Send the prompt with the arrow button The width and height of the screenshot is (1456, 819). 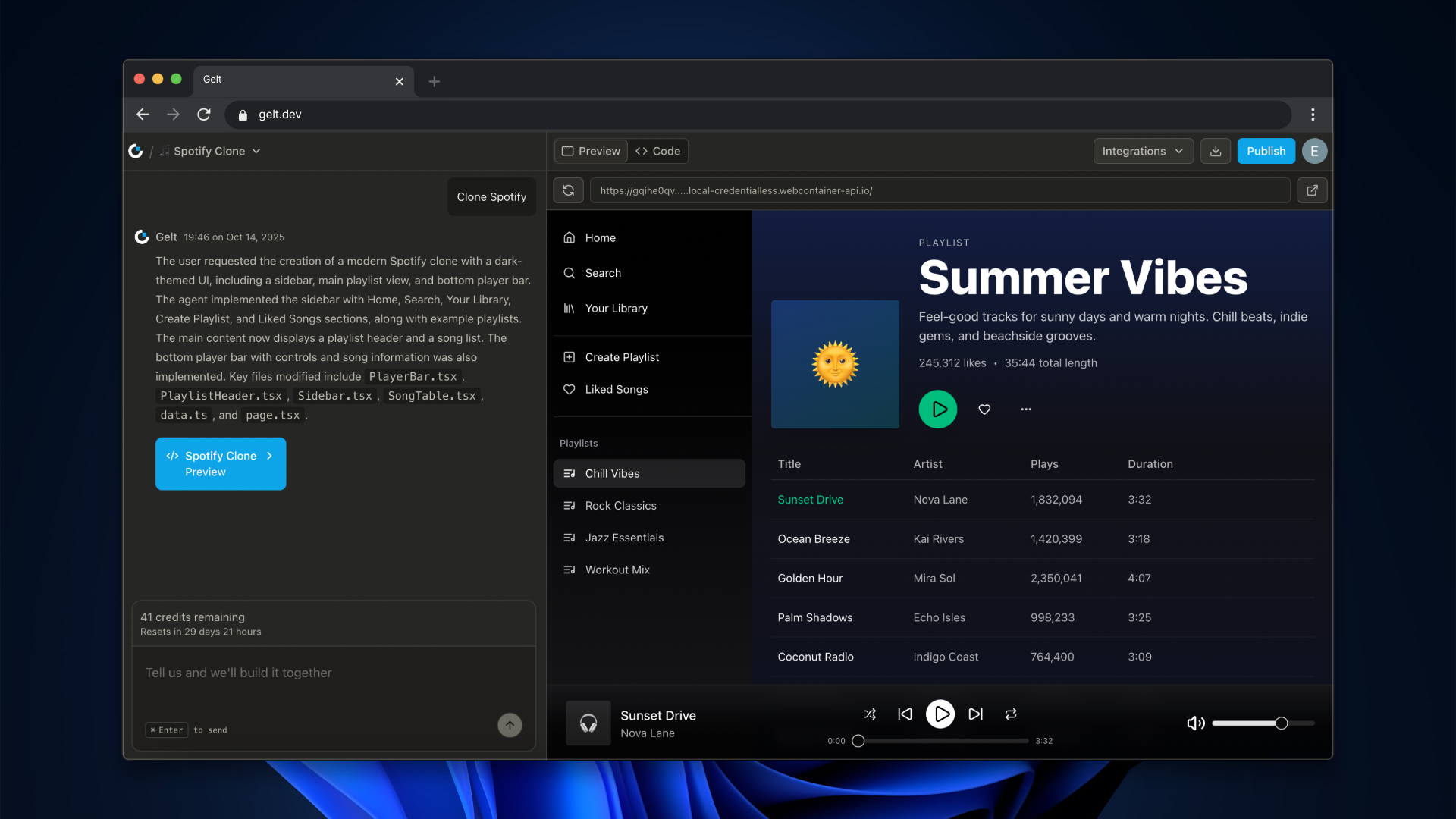pyautogui.click(x=510, y=725)
